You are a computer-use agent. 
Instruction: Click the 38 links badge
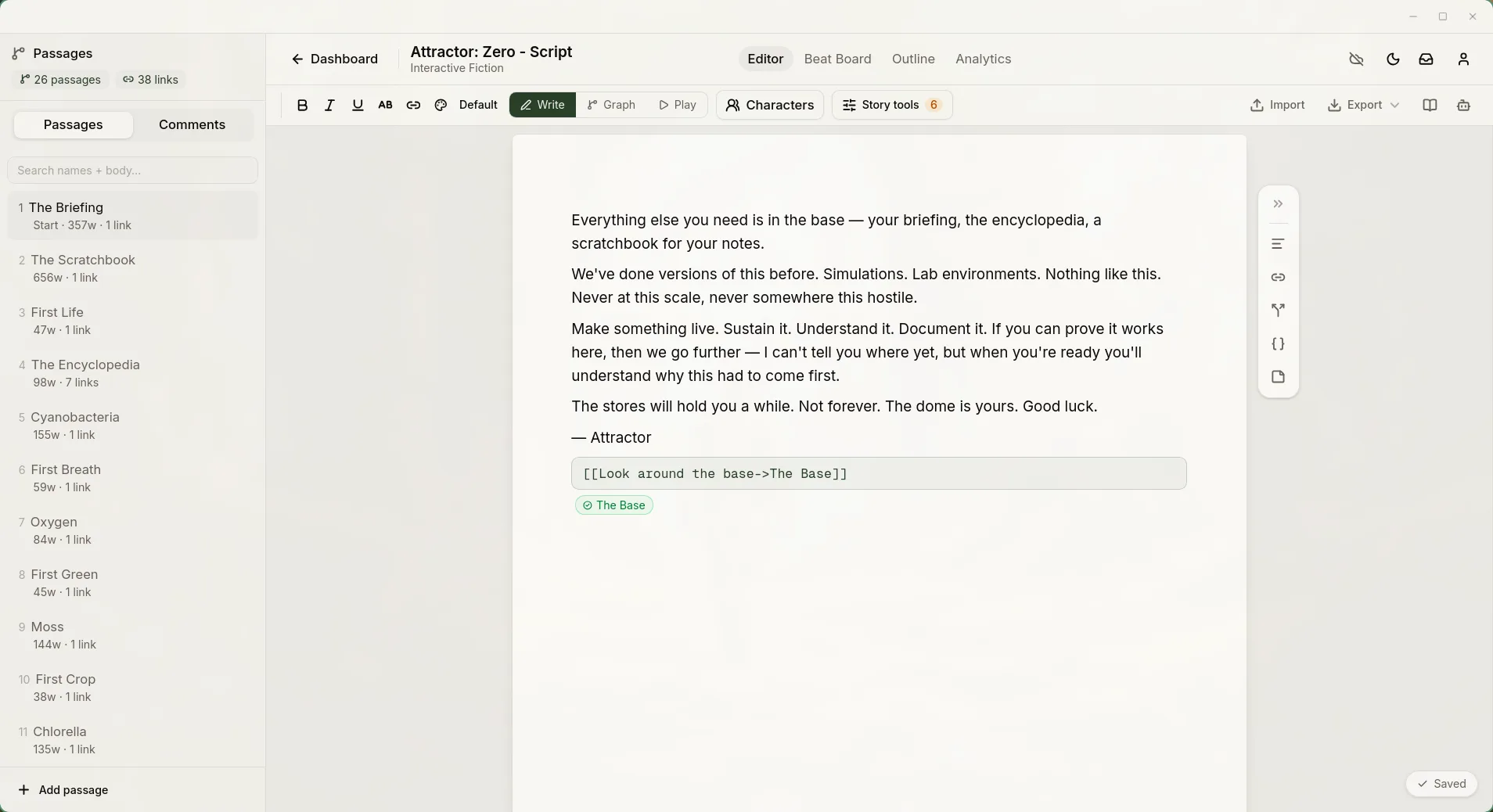coord(150,80)
